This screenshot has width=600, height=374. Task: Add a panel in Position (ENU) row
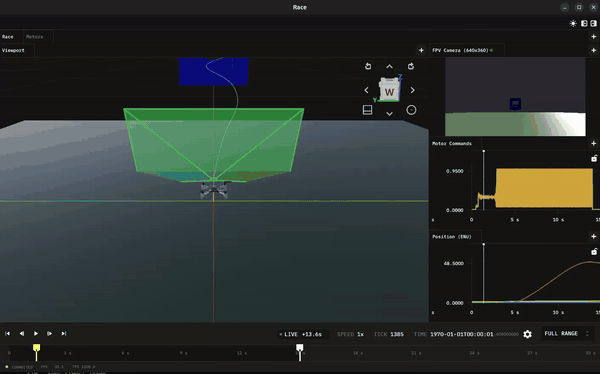pos(593,237)
